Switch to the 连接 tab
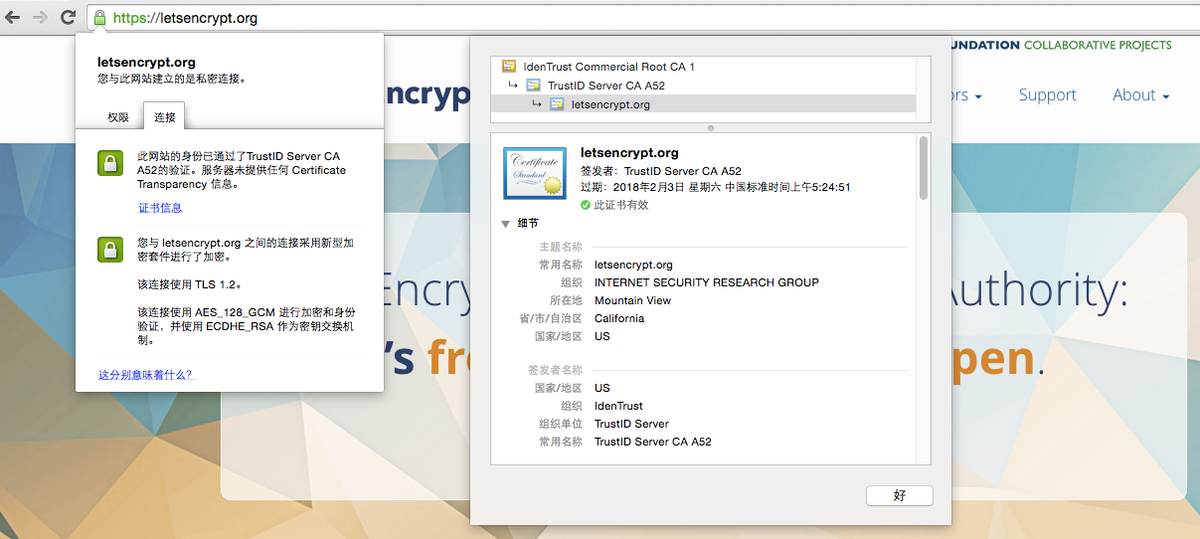1200x539 pixels. [x=164, y=117]
